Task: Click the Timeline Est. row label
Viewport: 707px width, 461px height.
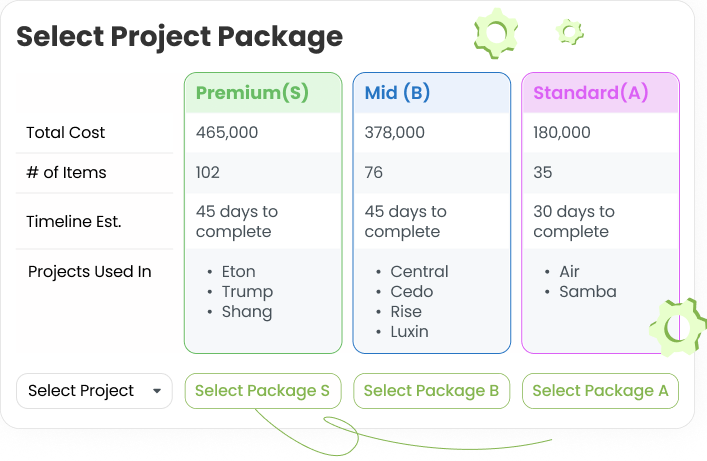Action: pos(74,222)
